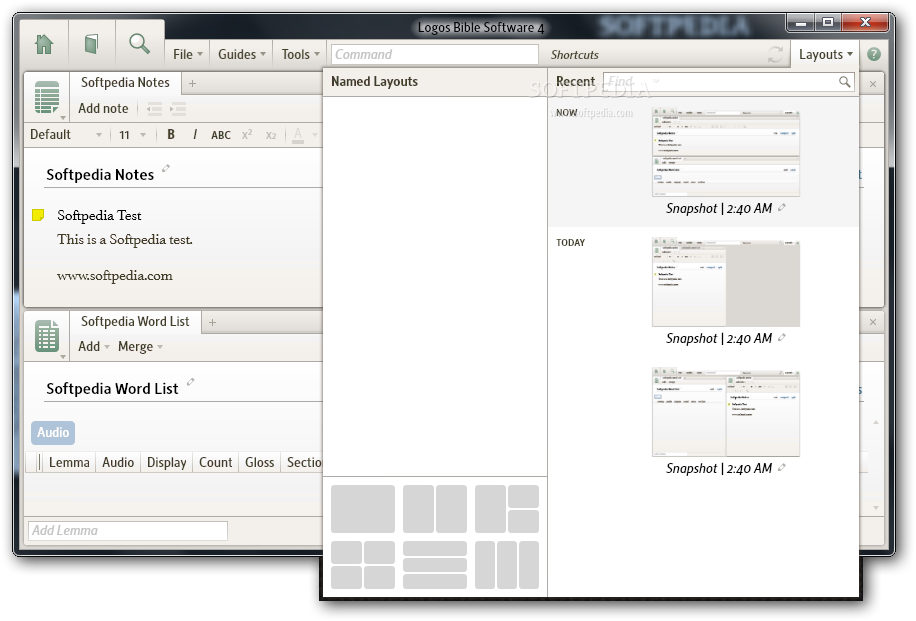Screen dimensions: 916x621
Task: Select two-column layout icon
Action: [x=435, y=509]
